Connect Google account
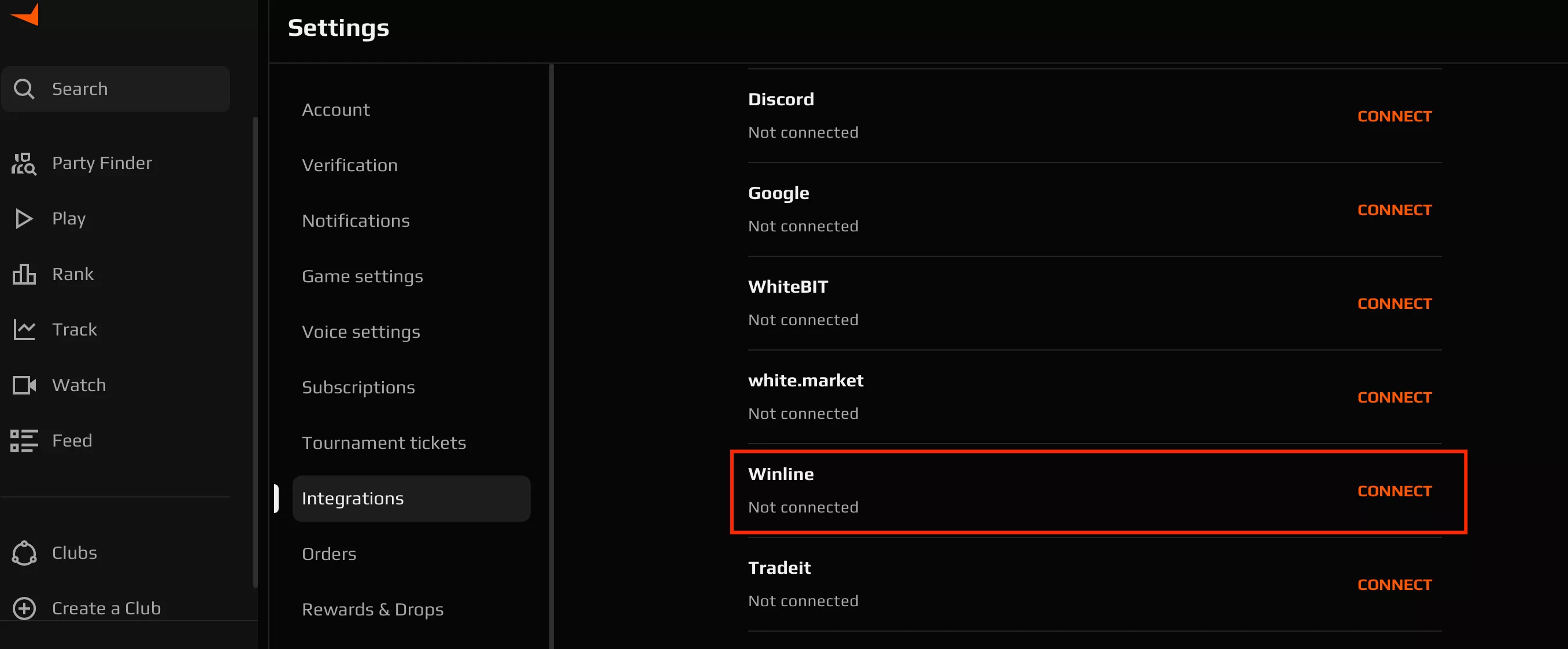This screenshot has width=1568, height=649. 1395,209
